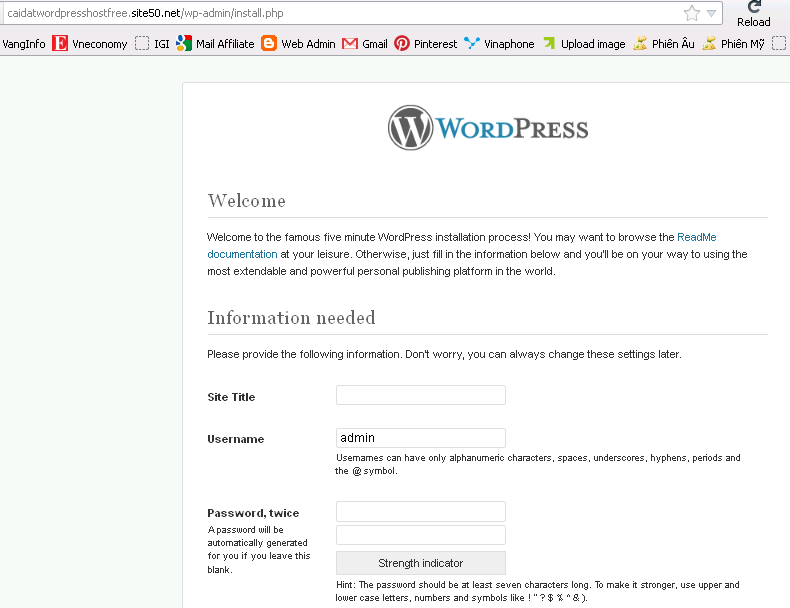Open the VangInfo bookmark
The height and width of the screenshot is (608, 790).
(x=23, y=44)
